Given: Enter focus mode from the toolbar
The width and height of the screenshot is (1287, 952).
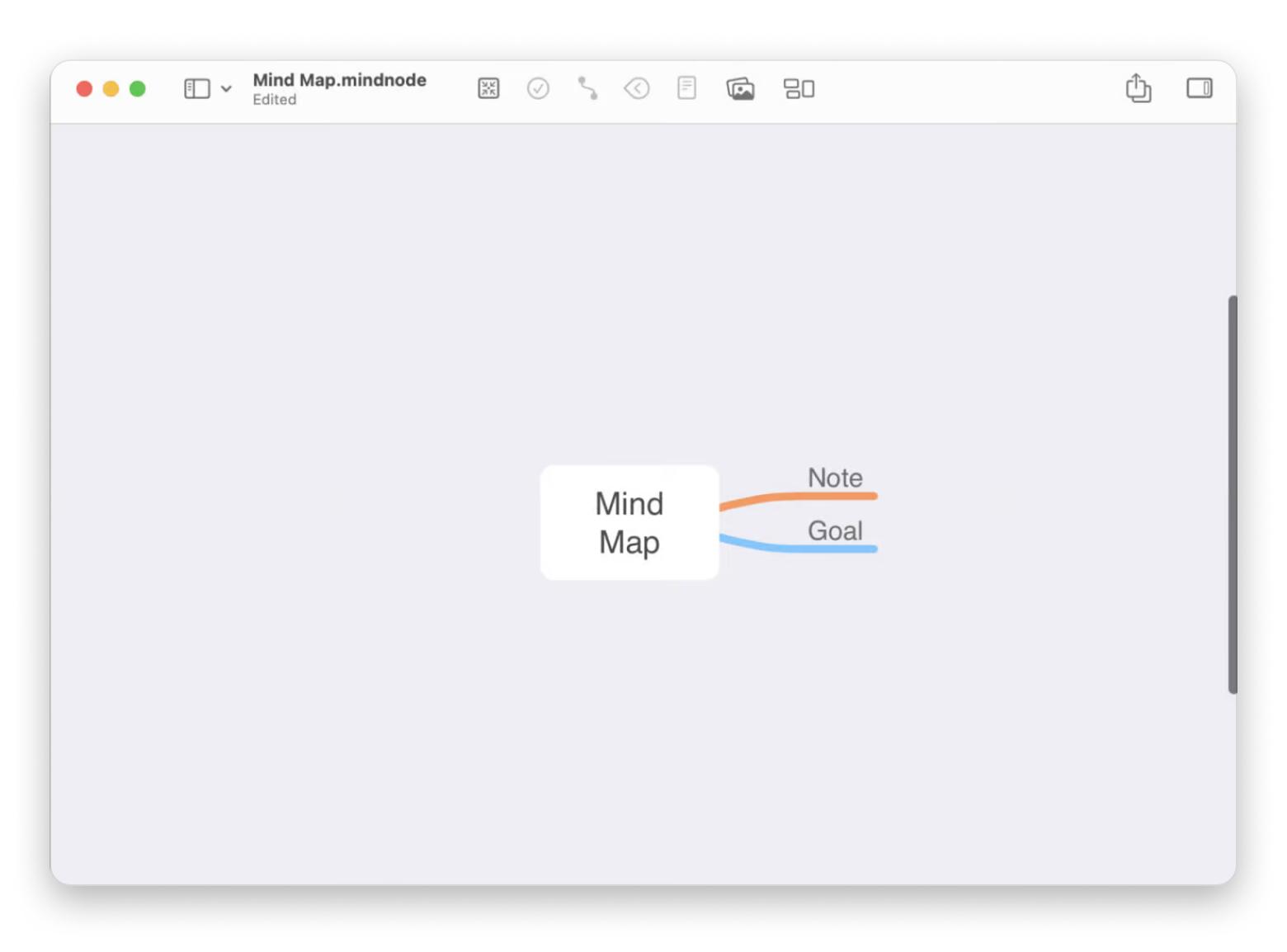Looking at the screenshot, I should pyautogui.click(x=488, y=88).
